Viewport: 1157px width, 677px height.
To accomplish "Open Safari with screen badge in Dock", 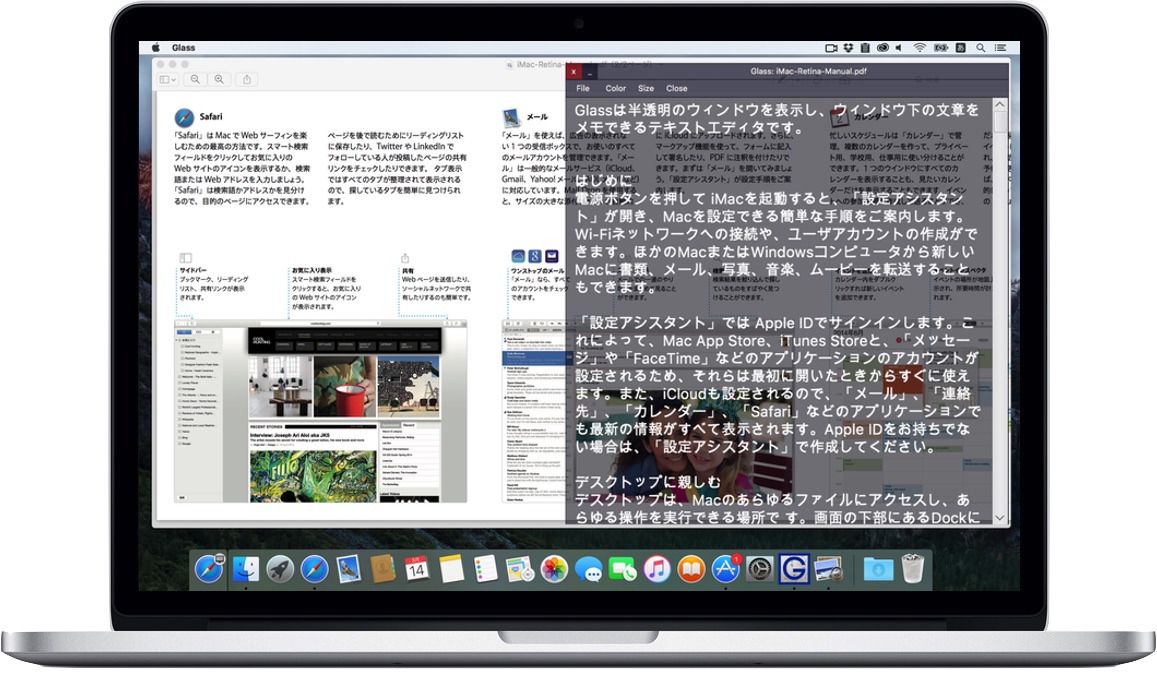I will pos(209,569).
